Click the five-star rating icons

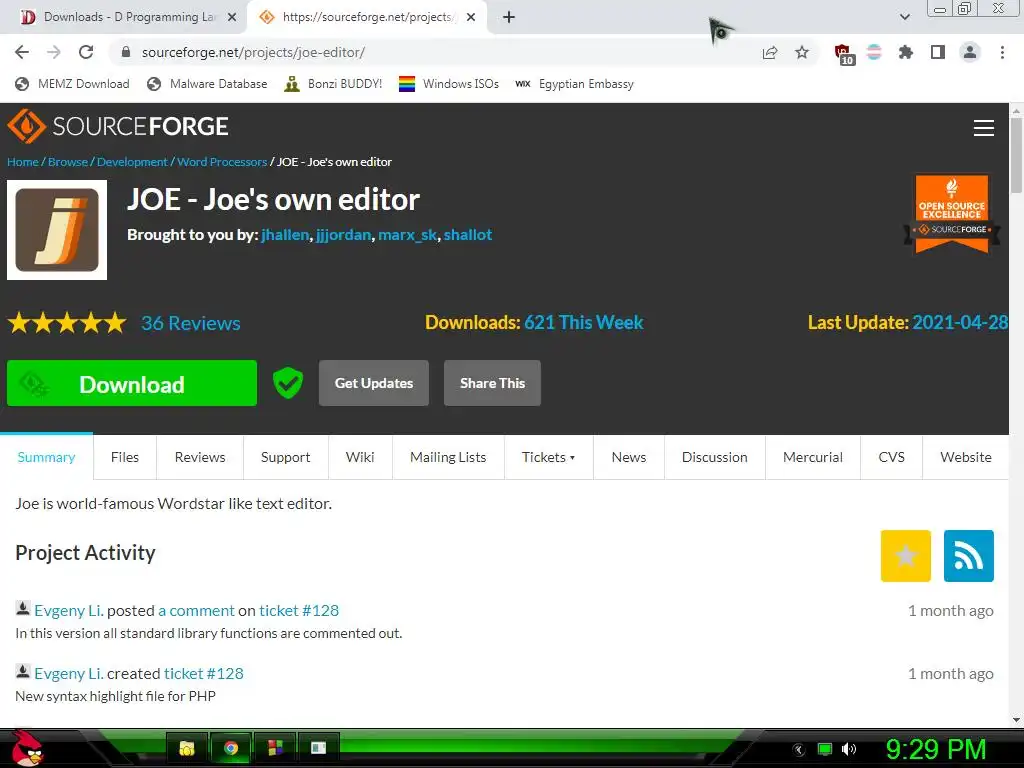[x=67, y=323]
